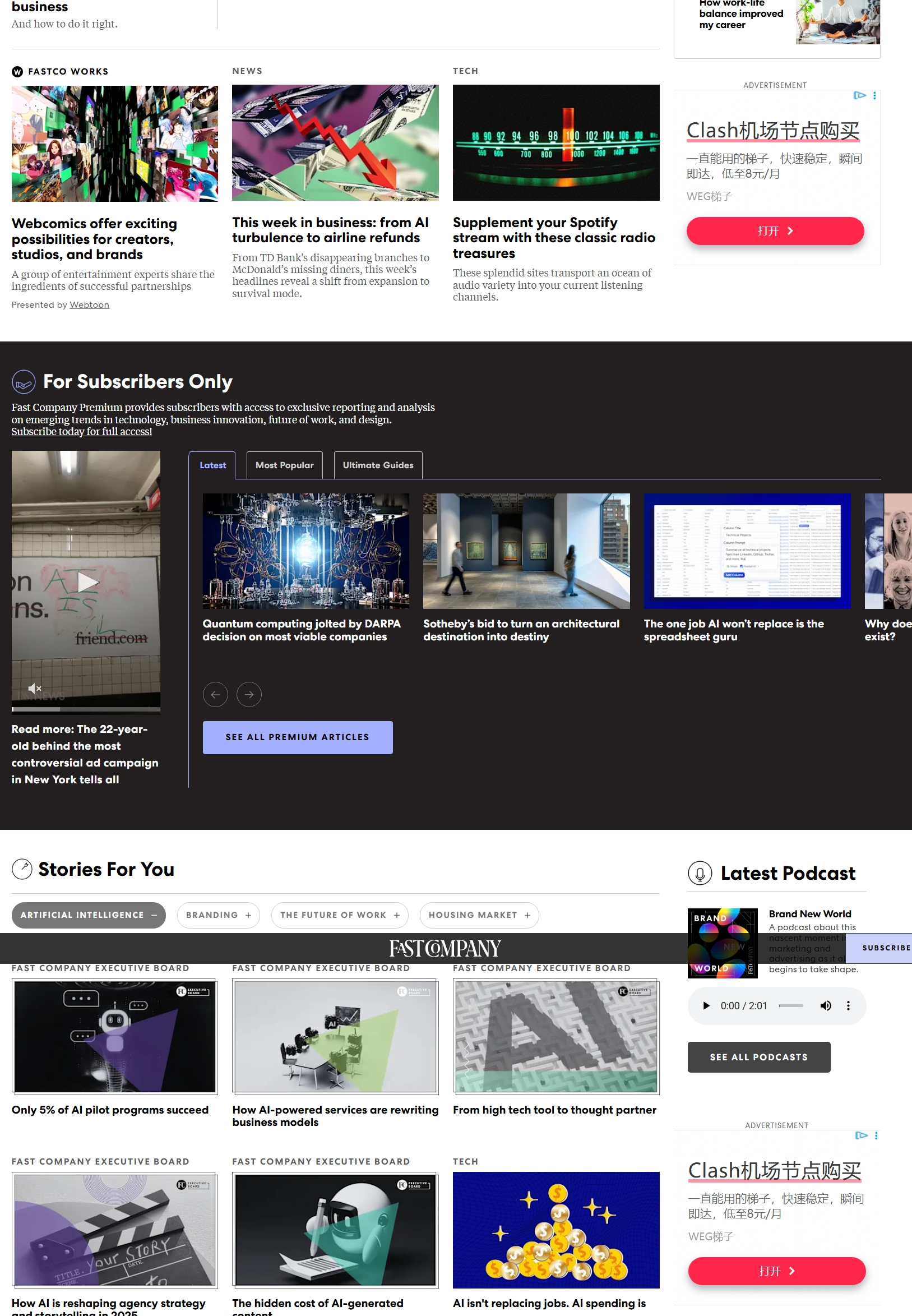Open podcast player more options menu
912x1316 pixels.
tap(848, 1006)
